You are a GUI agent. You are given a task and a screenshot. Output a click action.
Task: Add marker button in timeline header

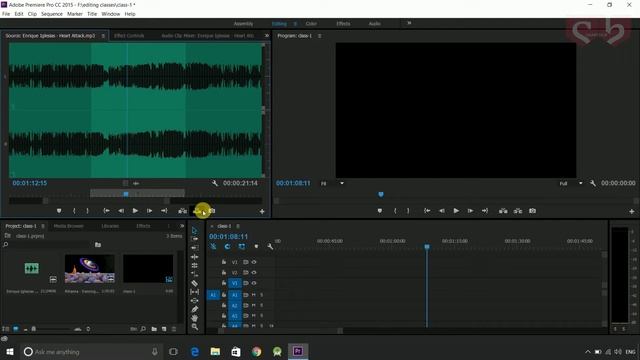pos(256,247)
